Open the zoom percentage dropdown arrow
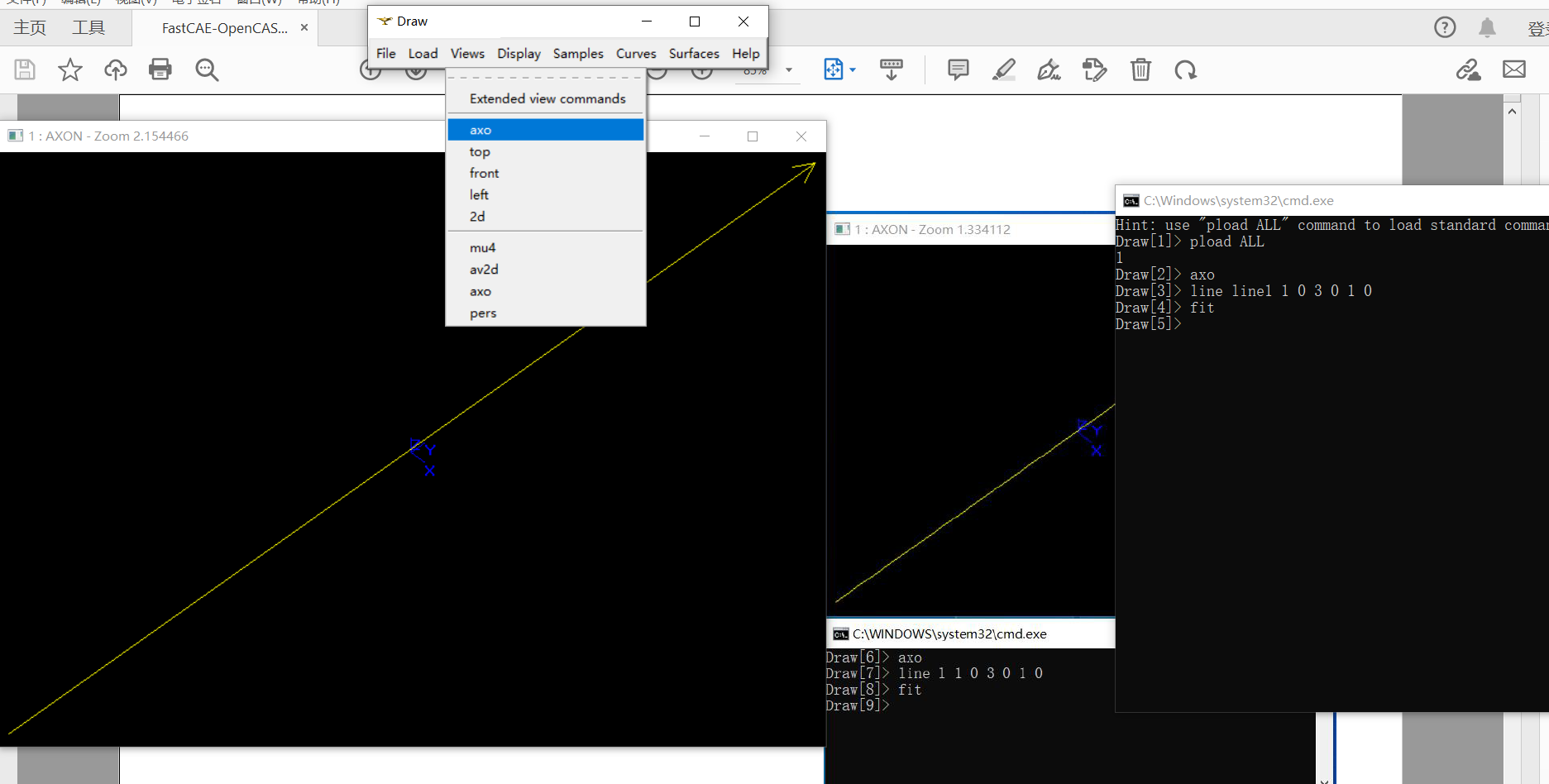Image resolution: width=1549 pixels, height=784 pixels. pyautogui.click(x=789, y=70)
